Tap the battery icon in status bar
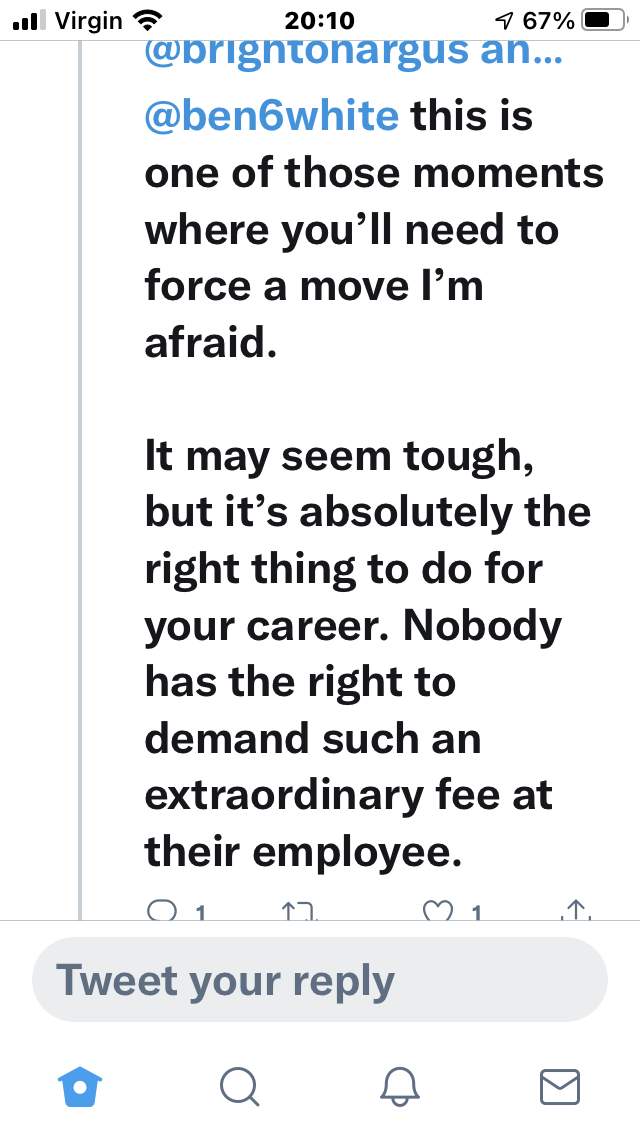The image size is (640, 1136). coord(605,20)
